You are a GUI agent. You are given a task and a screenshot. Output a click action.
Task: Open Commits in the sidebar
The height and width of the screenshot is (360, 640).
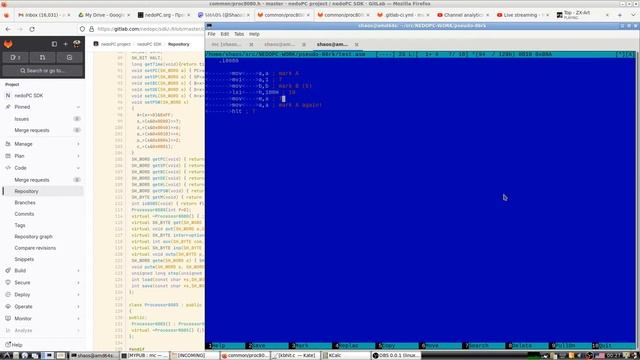pos(24,214)
